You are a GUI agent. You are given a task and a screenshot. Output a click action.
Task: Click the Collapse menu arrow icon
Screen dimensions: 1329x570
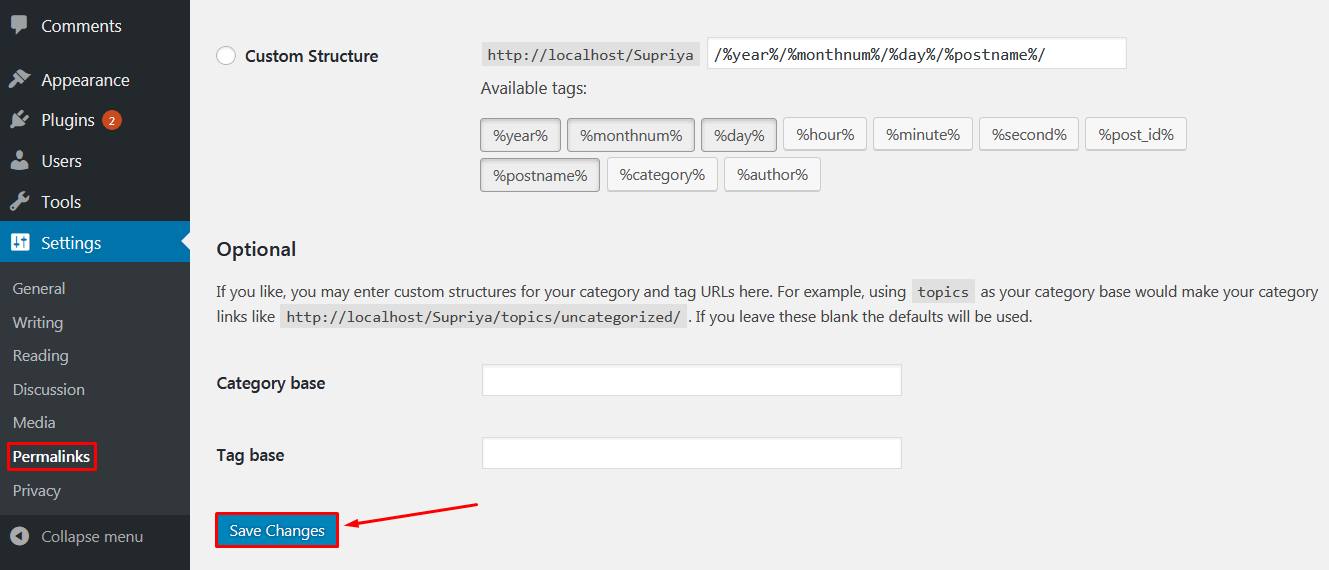tap(19, 537)
